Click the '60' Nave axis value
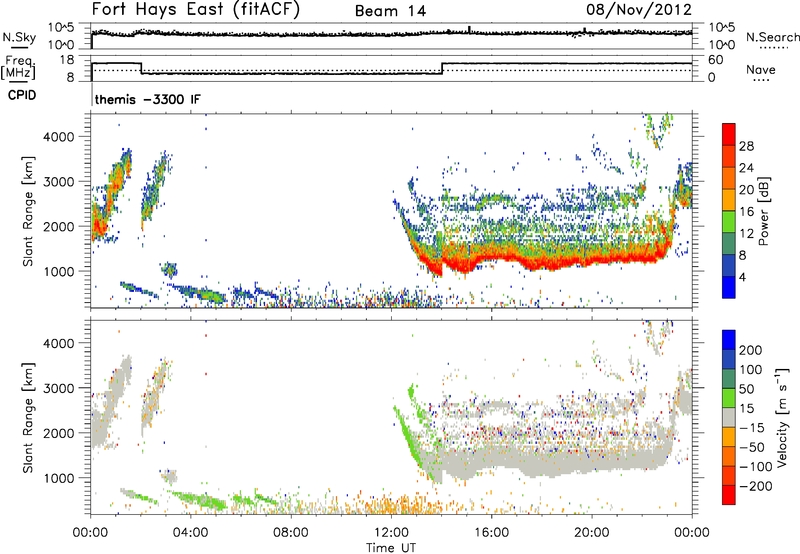Screen dimensions: 800x554 pyautogui.click(x=716, y=60)
